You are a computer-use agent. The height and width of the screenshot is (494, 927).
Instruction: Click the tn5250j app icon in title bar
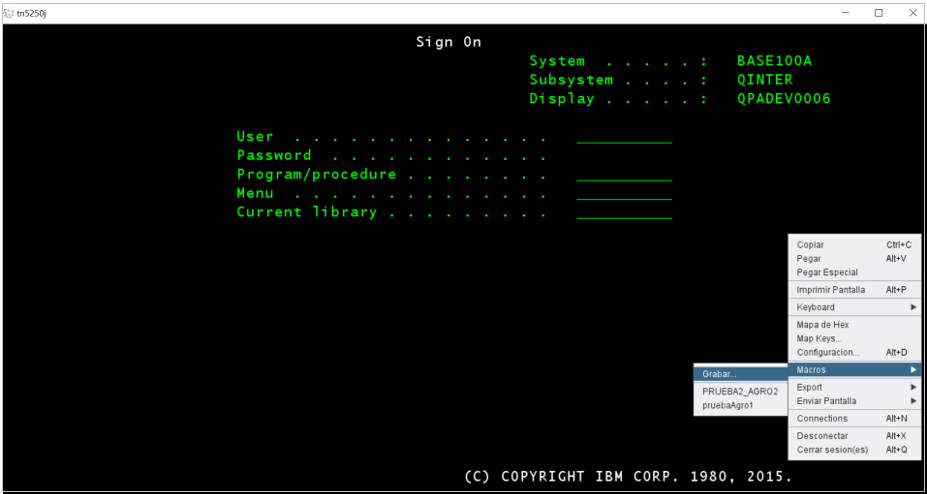[x=9, y=13]
